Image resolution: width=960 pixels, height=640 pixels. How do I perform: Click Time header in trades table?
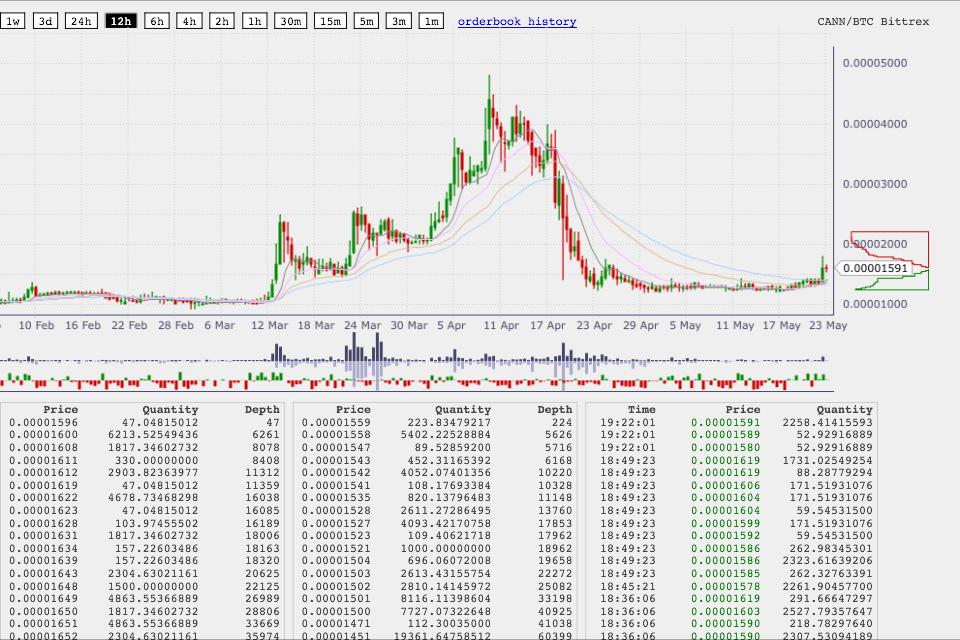point(642,410)
